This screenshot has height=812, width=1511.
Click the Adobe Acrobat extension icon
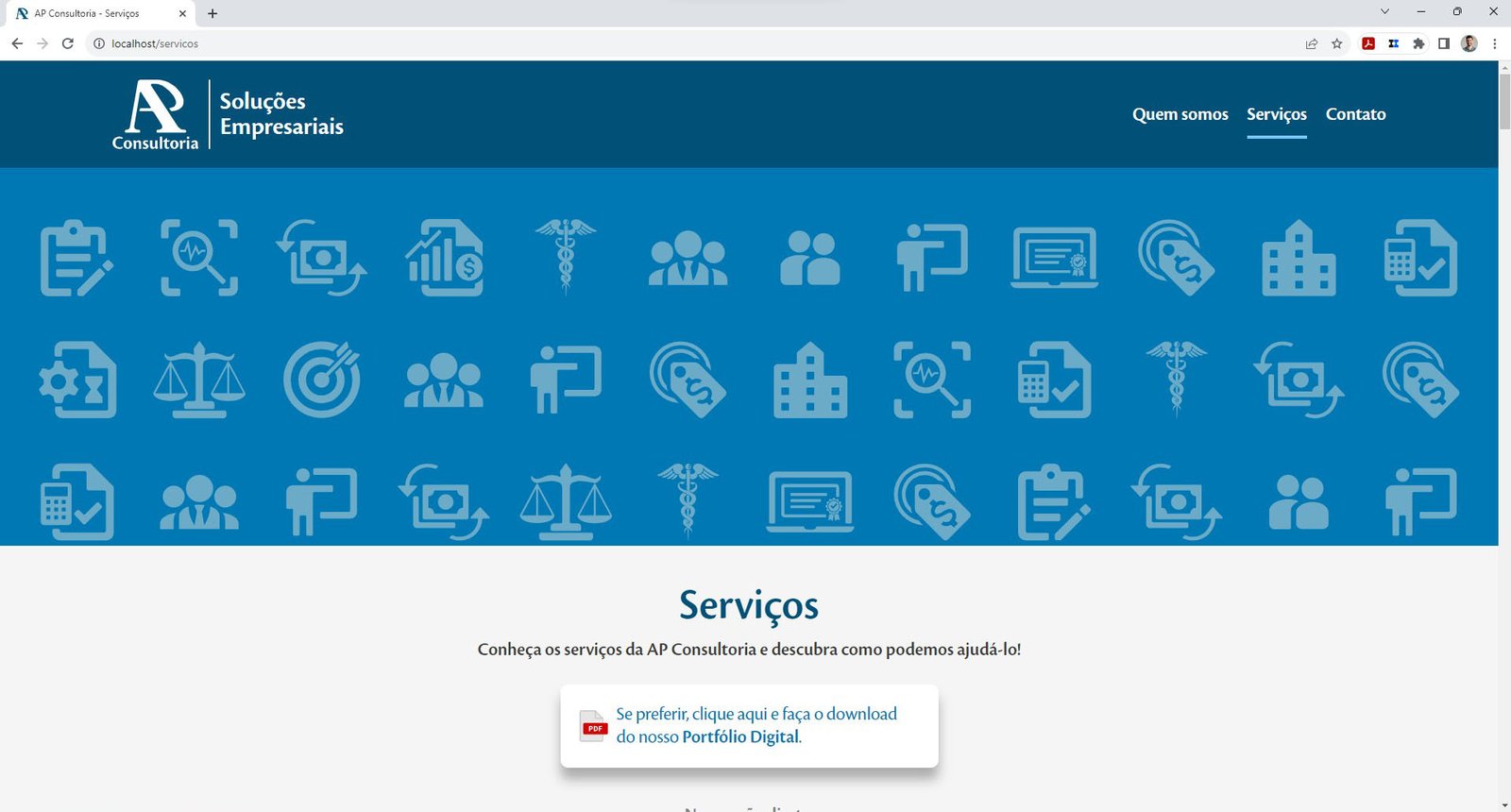(1368, 43)
